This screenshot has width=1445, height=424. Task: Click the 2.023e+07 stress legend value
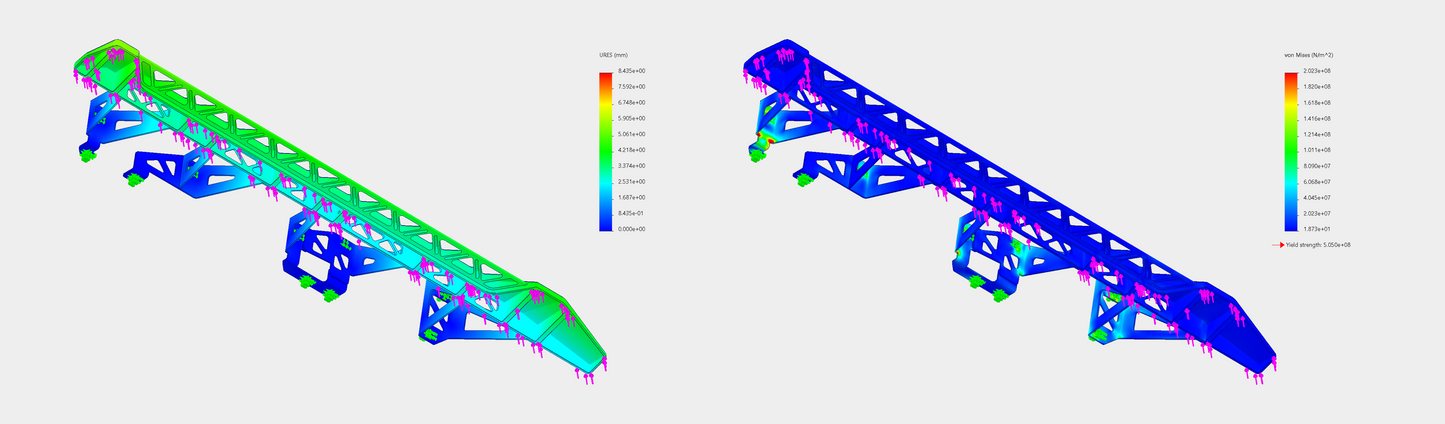(1316, 213)
